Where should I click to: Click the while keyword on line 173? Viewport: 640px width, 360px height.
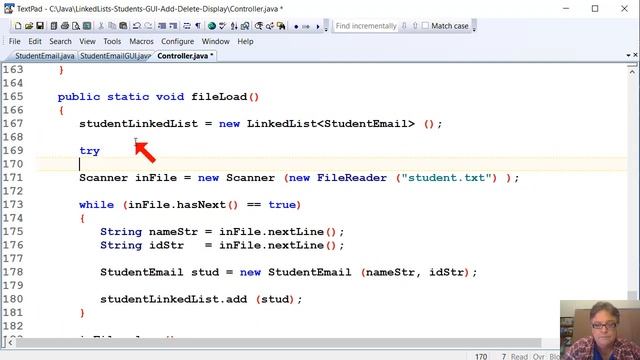96,205
